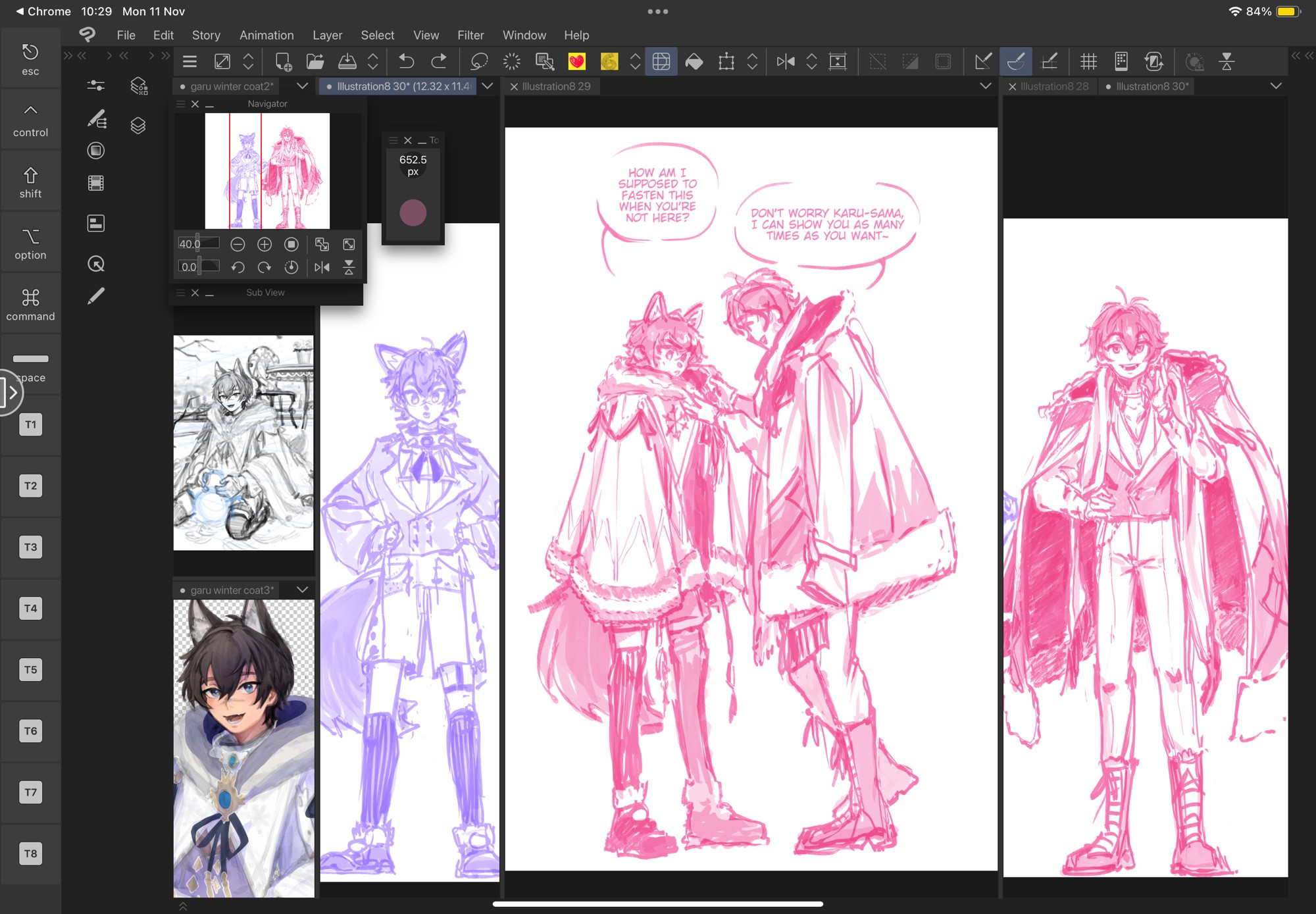Open the Animation menu
The height and width of the screenshot is (914, 1316).
click(x=266, y=35)
